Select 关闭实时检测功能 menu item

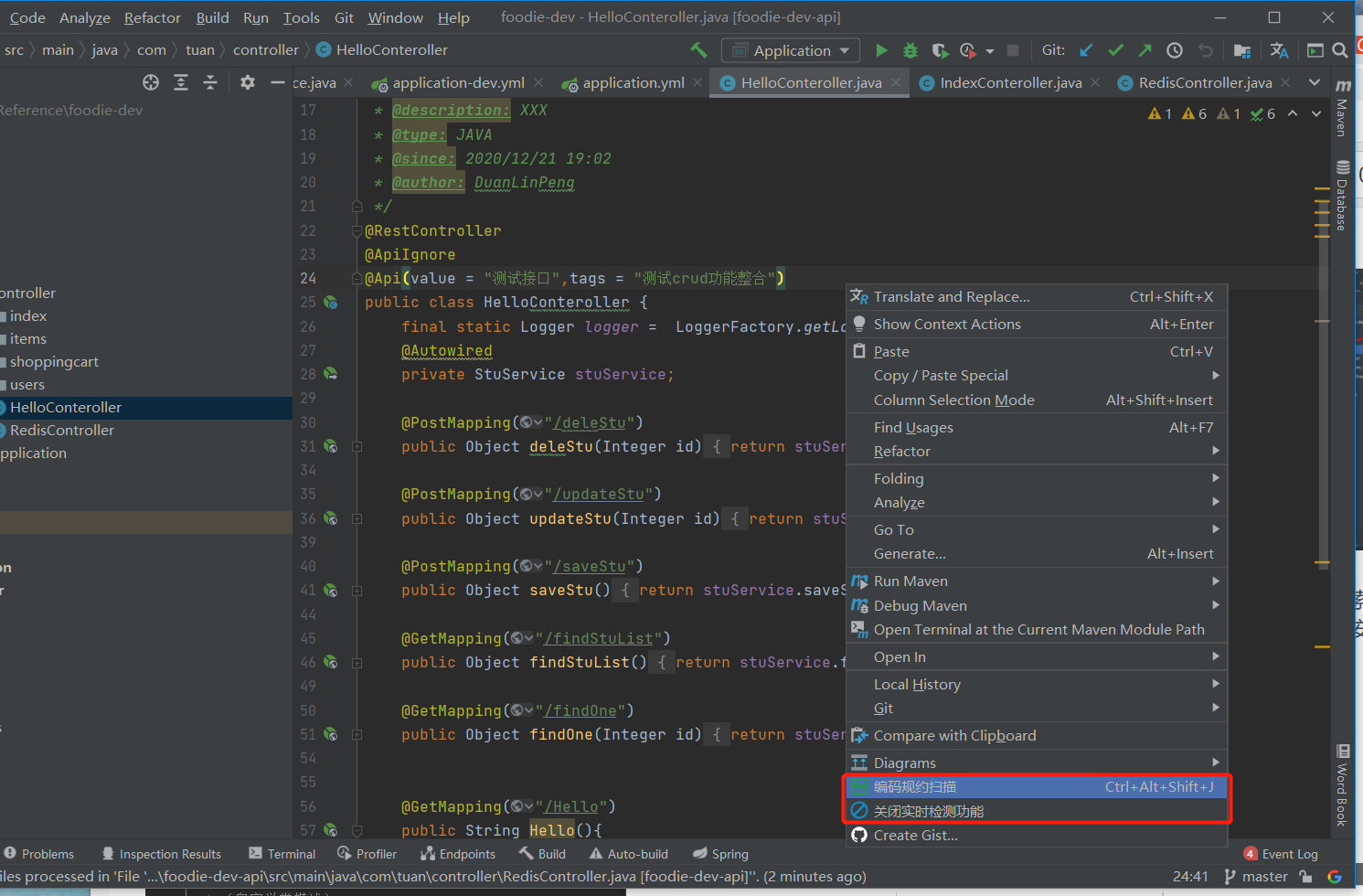pyautogui.click(x=1037, y=812)
